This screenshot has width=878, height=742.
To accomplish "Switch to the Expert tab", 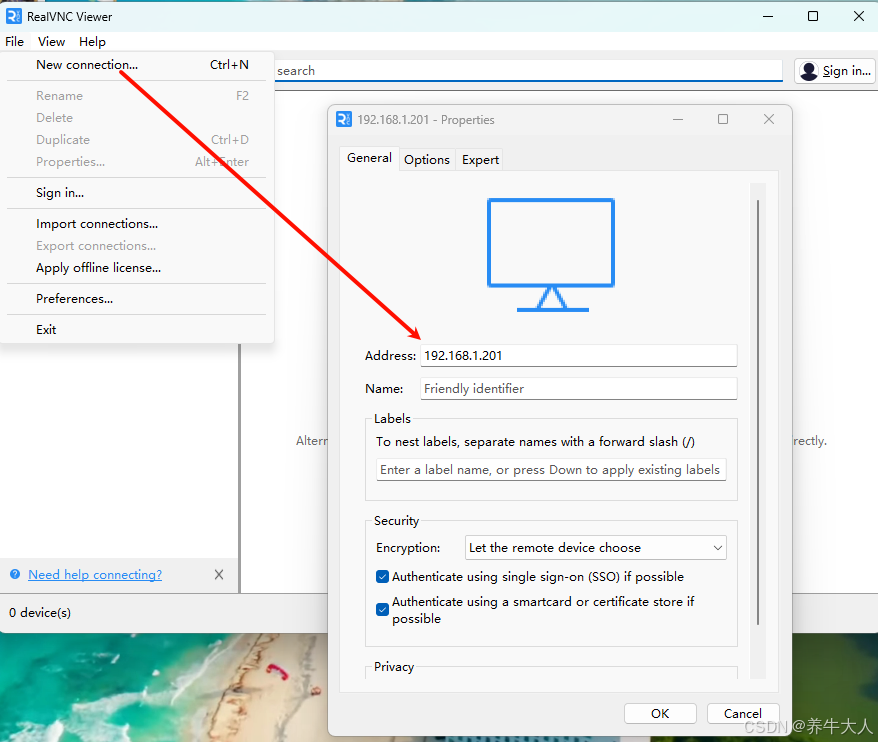I will point(480,160).
